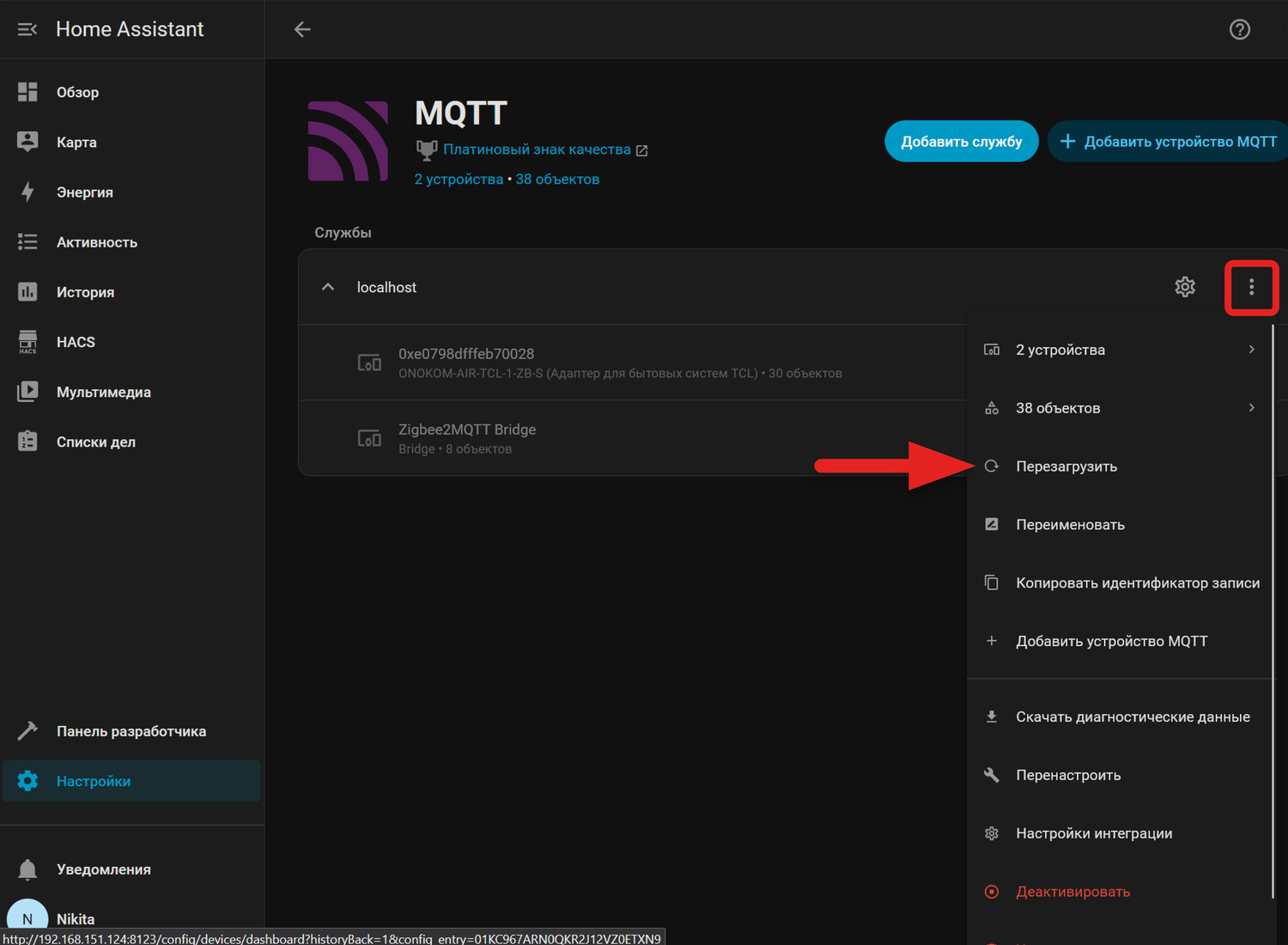
Task: Select Перезагрузить from the menu
Action: (1120, 466)
